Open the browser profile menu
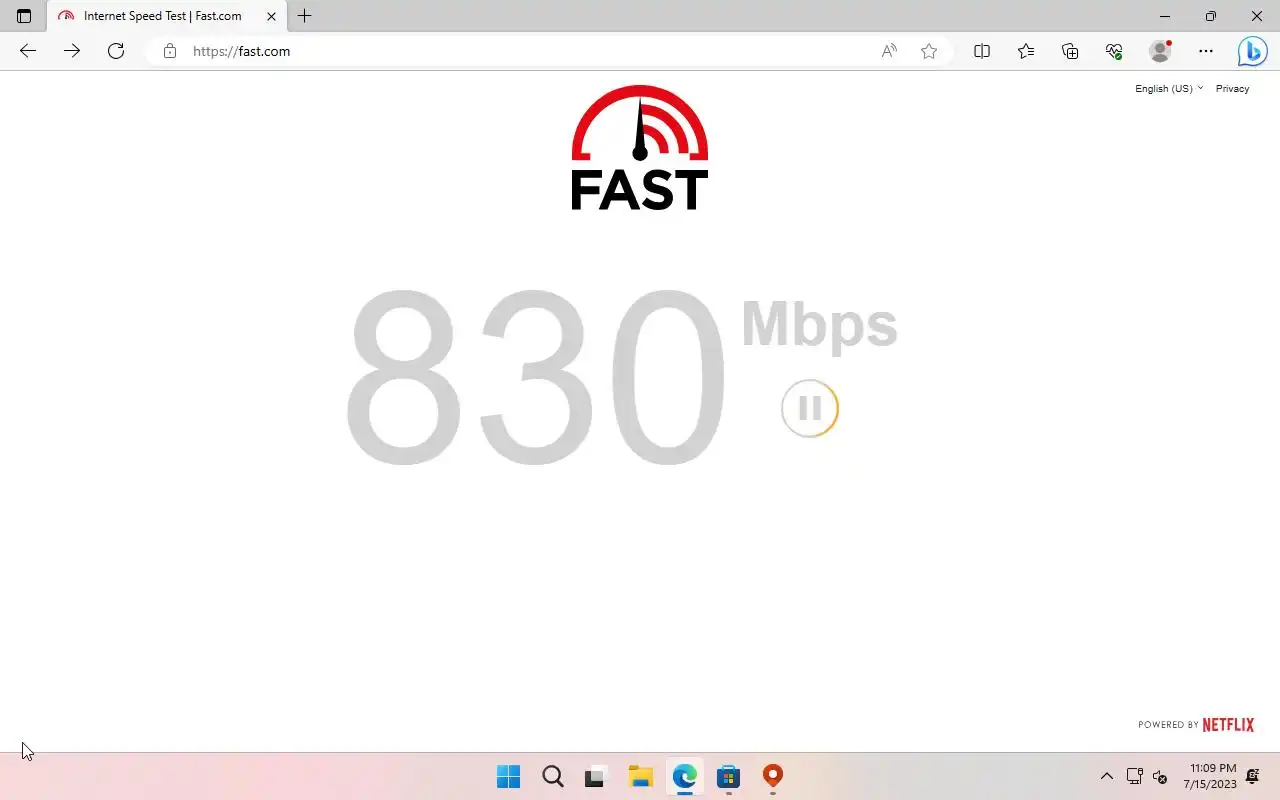Image resolution: width=1280 pixels, height=800 pixels. [1160, 51]
